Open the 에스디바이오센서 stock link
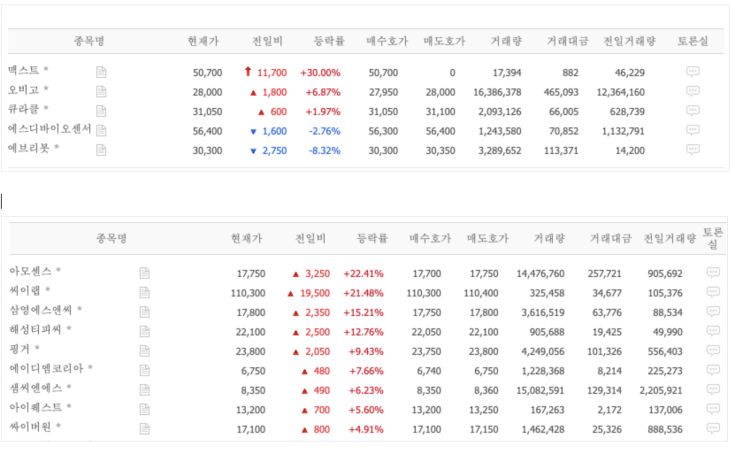 click(x=49, y=128)
